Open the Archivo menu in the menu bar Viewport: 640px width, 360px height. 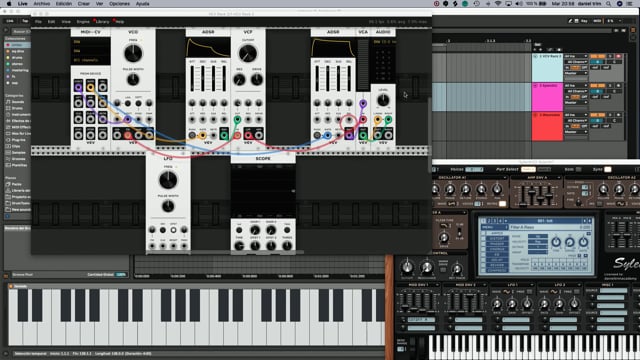[x=42, y=4]
